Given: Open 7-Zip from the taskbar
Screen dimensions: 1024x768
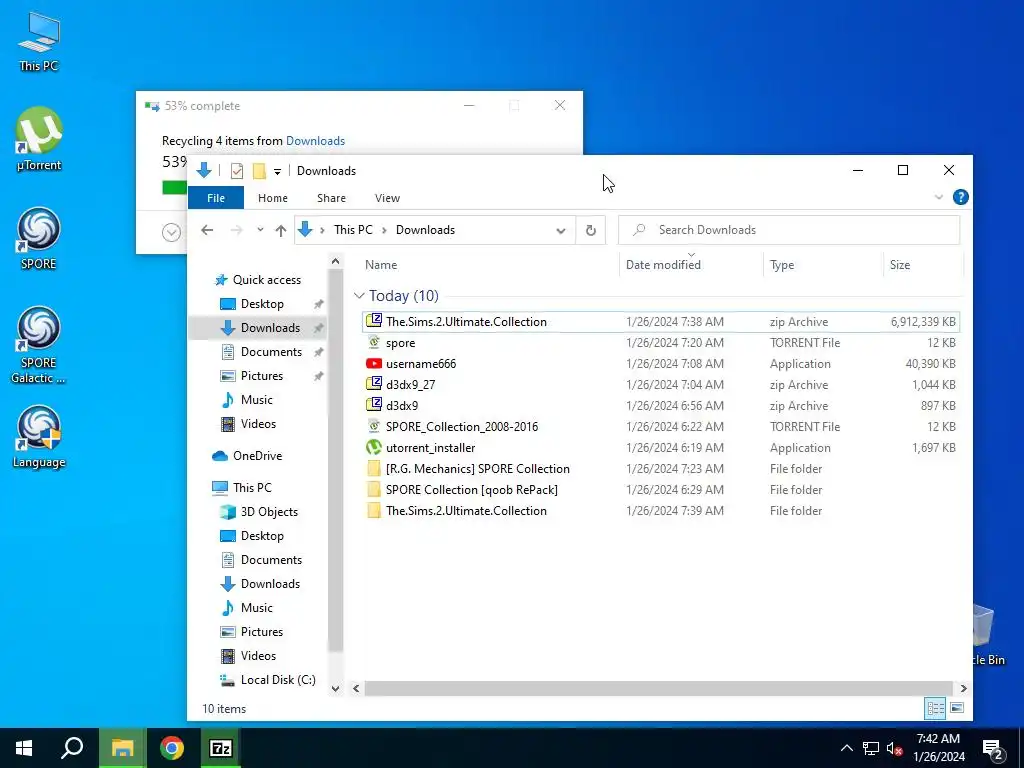Looking at the screenshot, I should point(220,748).
